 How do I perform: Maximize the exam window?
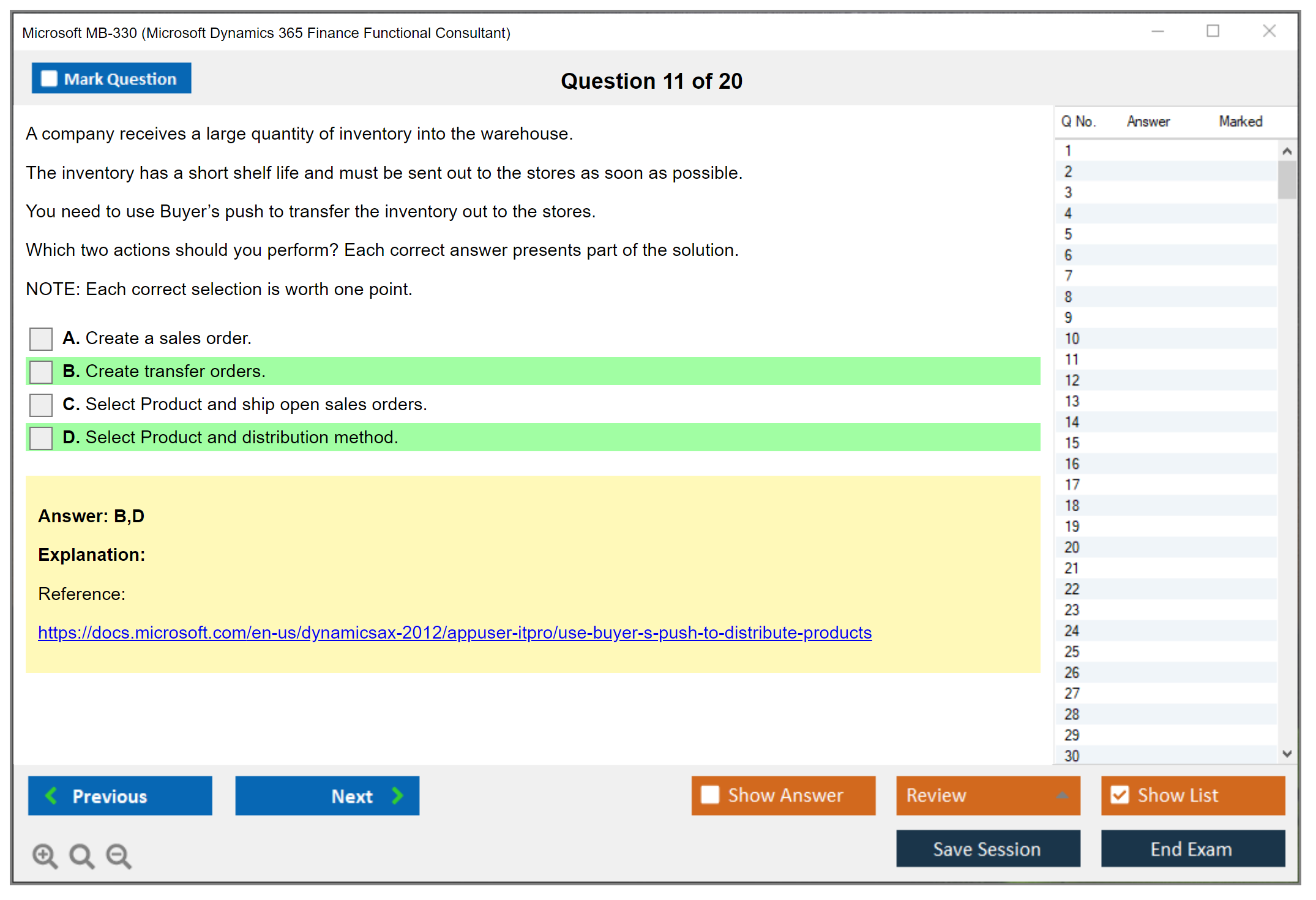tap(1213, 31)
